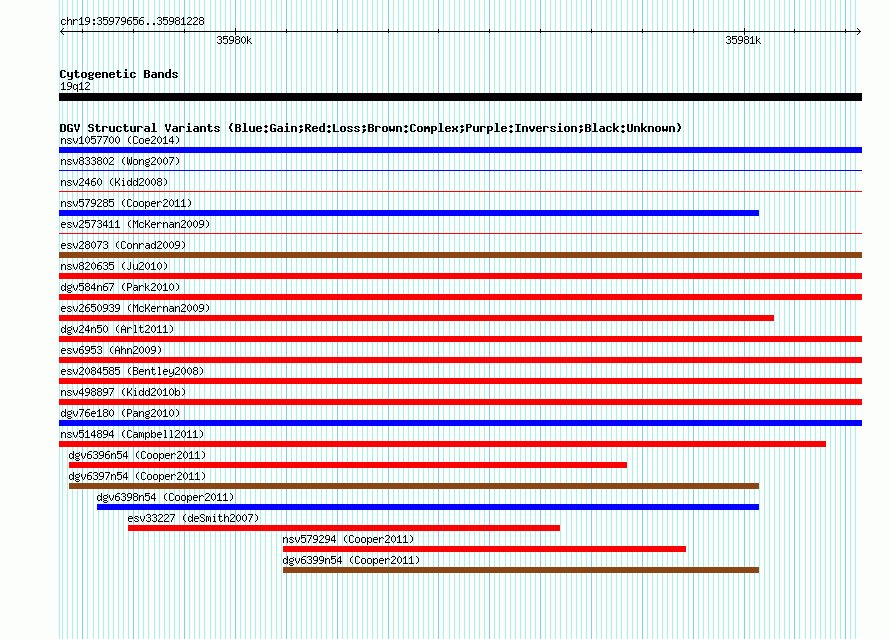
Task: Open nsv498897 (Kidd2010b) variant
Action: 123,392
